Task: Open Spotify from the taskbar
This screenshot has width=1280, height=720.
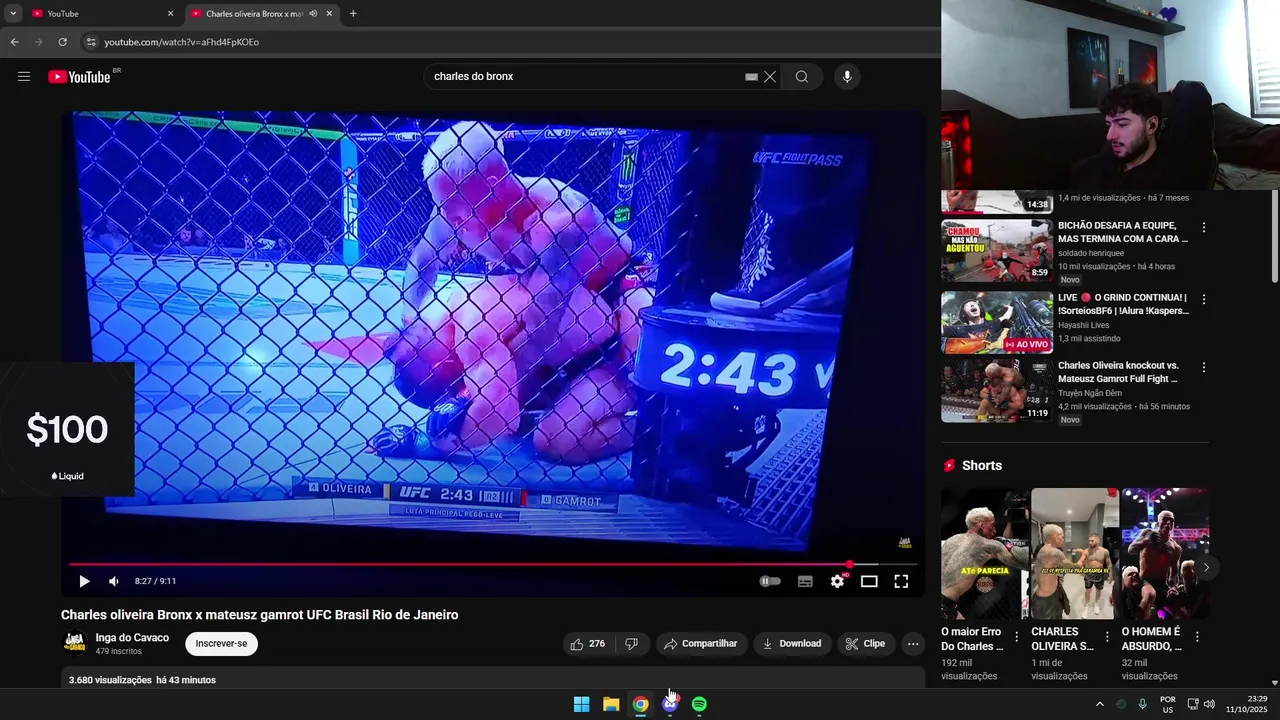Action: (x=699, y=704)
